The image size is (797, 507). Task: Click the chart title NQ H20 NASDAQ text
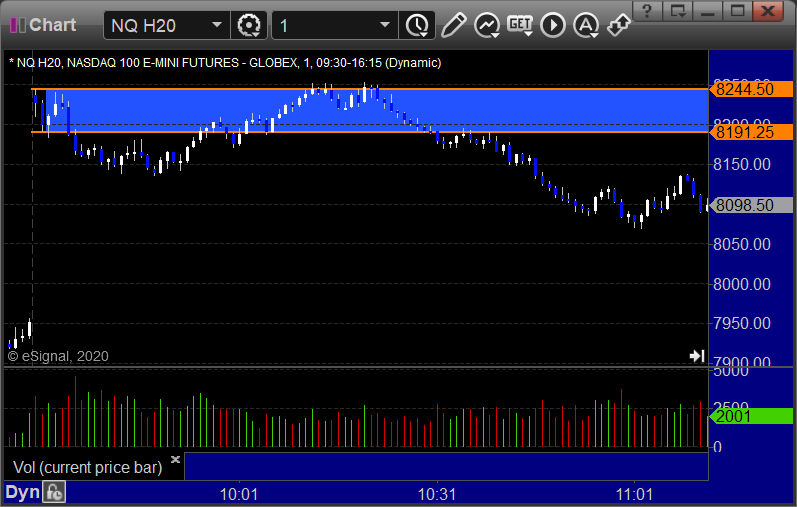point(225,63)
